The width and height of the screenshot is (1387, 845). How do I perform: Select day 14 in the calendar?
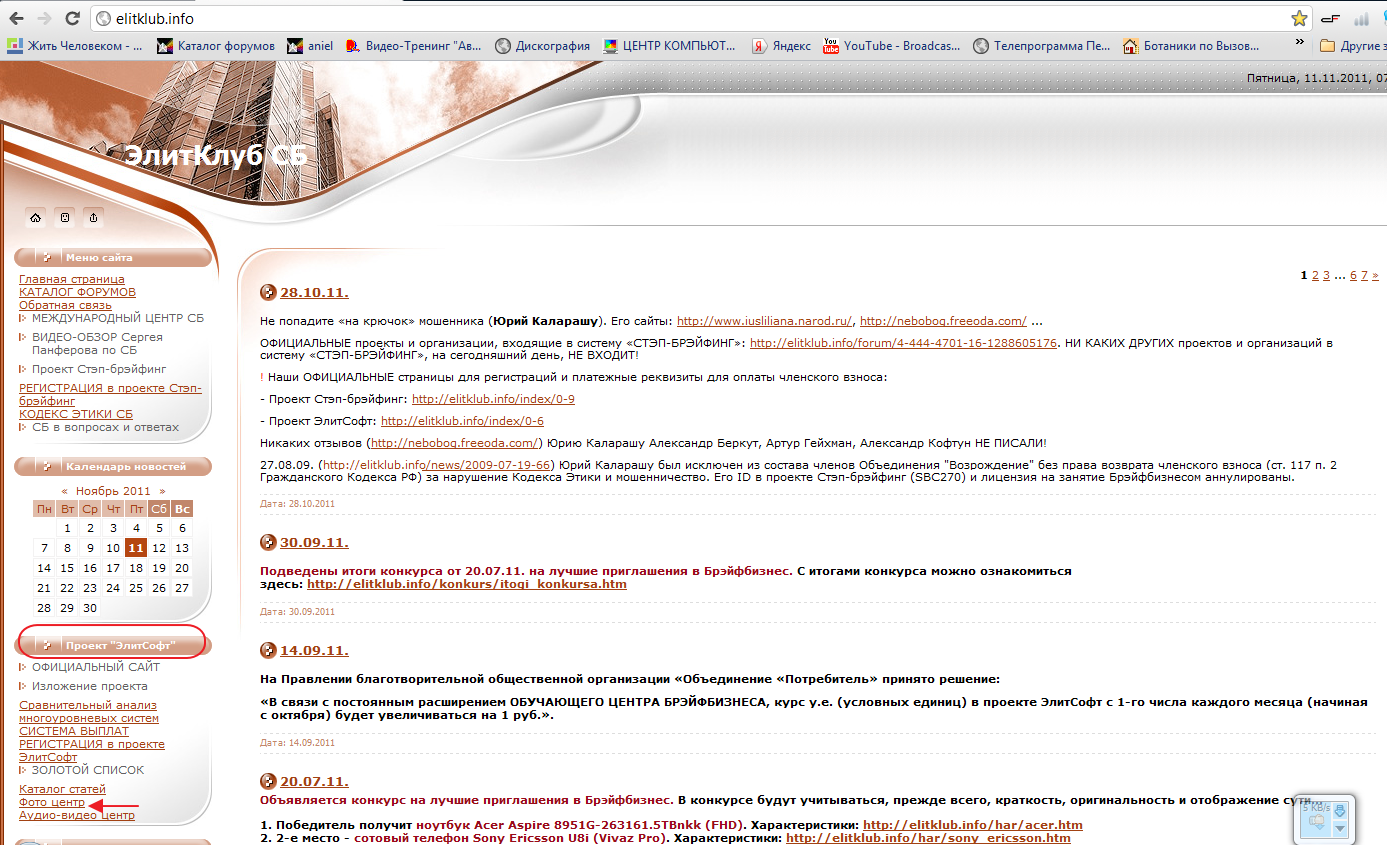(44, 568)
